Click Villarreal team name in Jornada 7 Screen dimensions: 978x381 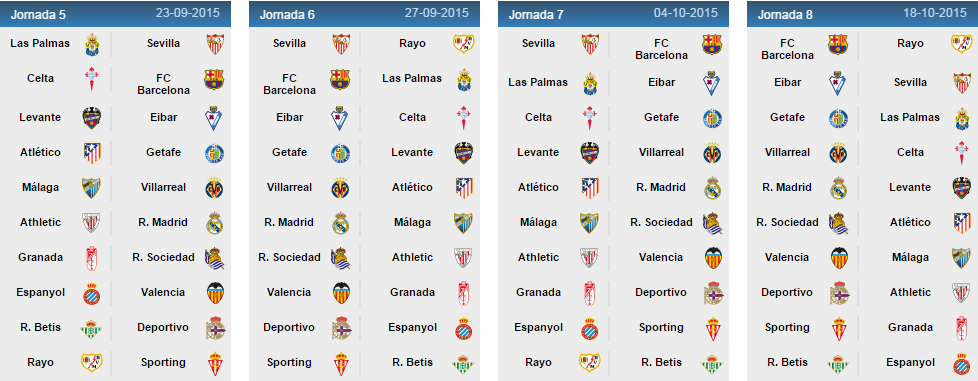click(661, 152)
